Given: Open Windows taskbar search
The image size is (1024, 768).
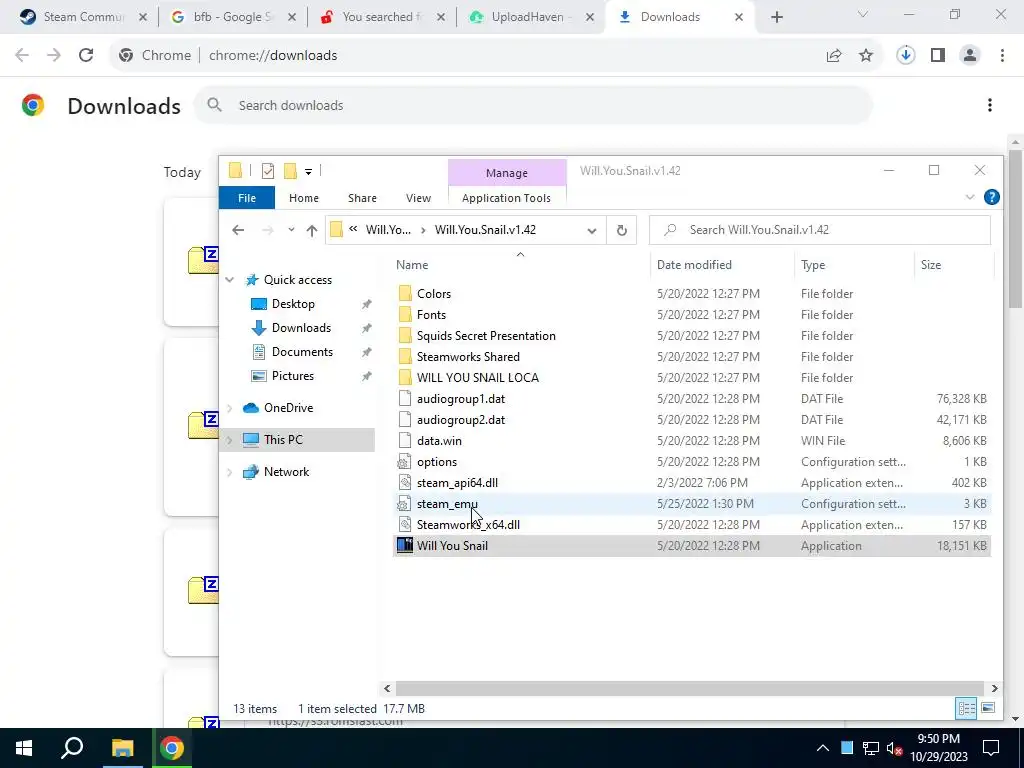Looking at the screenshot, I should point(72,748).
